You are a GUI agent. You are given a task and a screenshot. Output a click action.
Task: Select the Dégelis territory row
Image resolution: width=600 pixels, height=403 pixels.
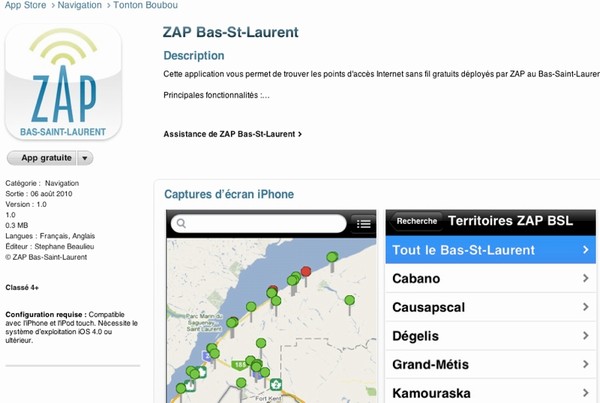pyautogui.click(x=491, y=336)
